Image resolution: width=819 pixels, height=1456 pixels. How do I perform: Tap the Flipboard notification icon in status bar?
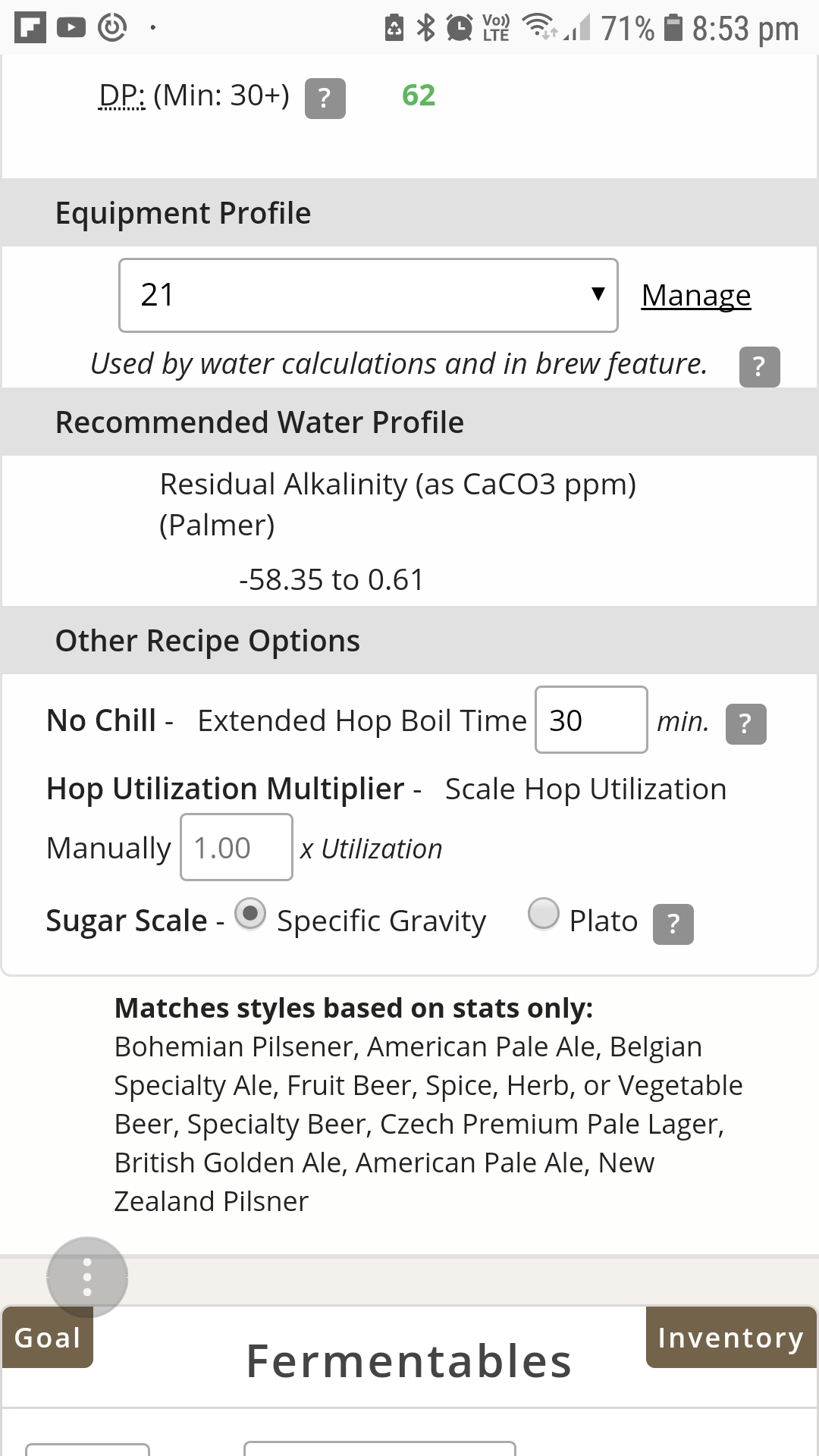30,27
